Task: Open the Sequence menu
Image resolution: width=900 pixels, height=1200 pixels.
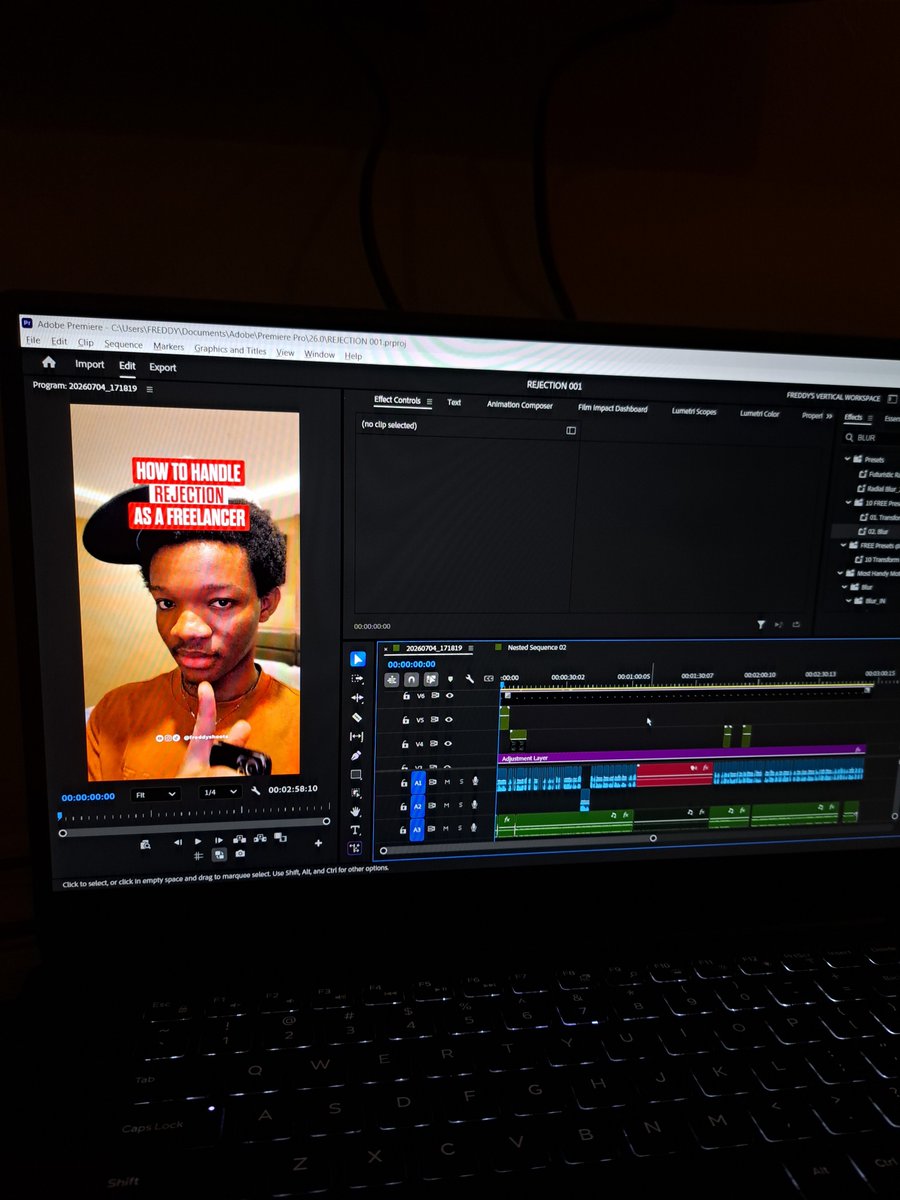Action: (x=123, y=344)
